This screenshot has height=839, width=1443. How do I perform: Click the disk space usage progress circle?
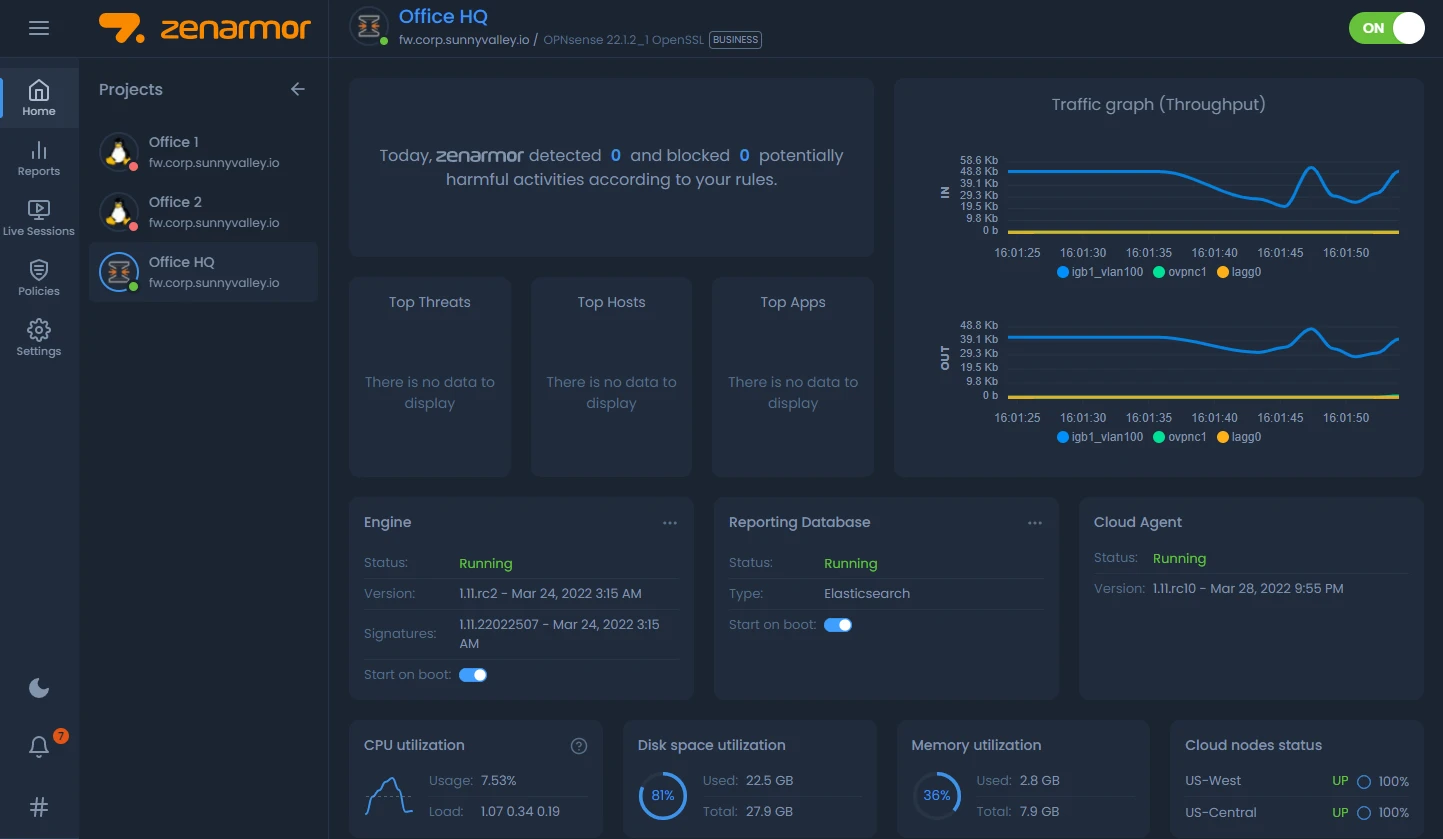point(662,795)
